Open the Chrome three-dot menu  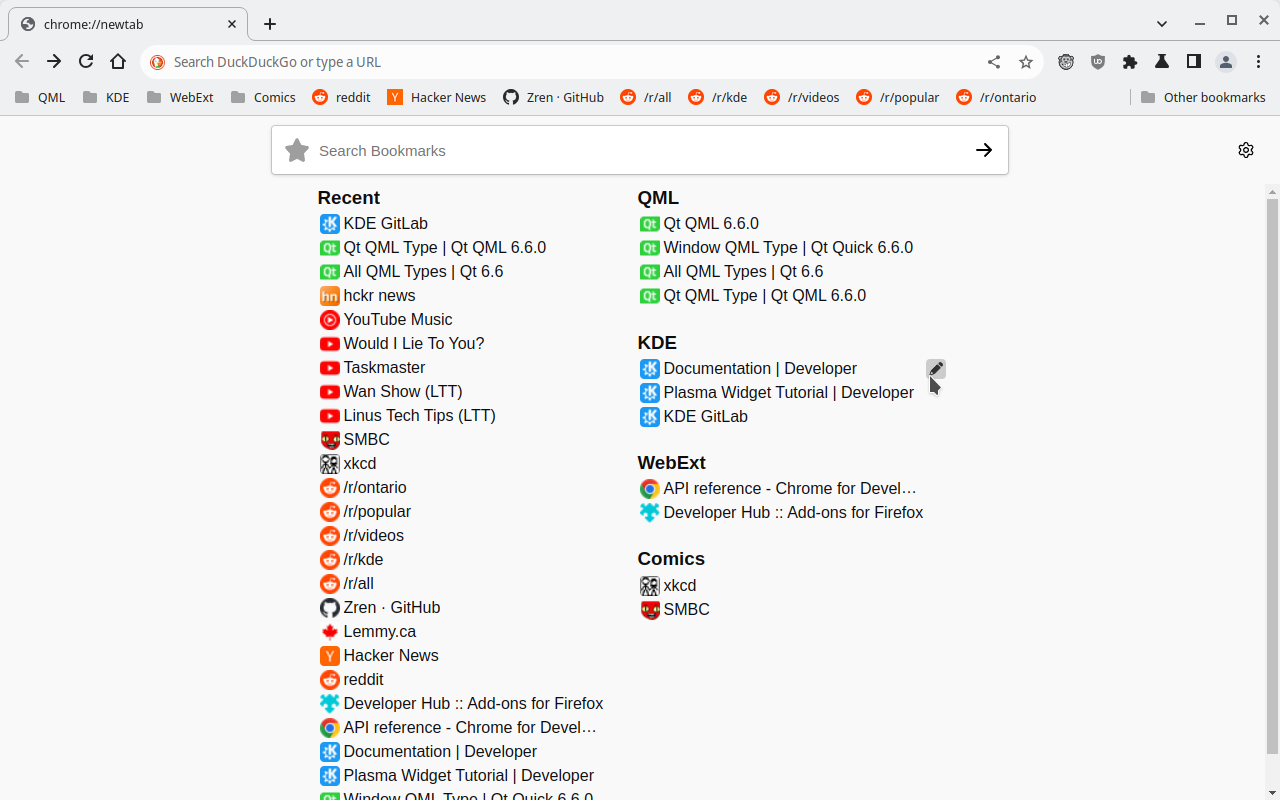click(x=1259, y=61)
